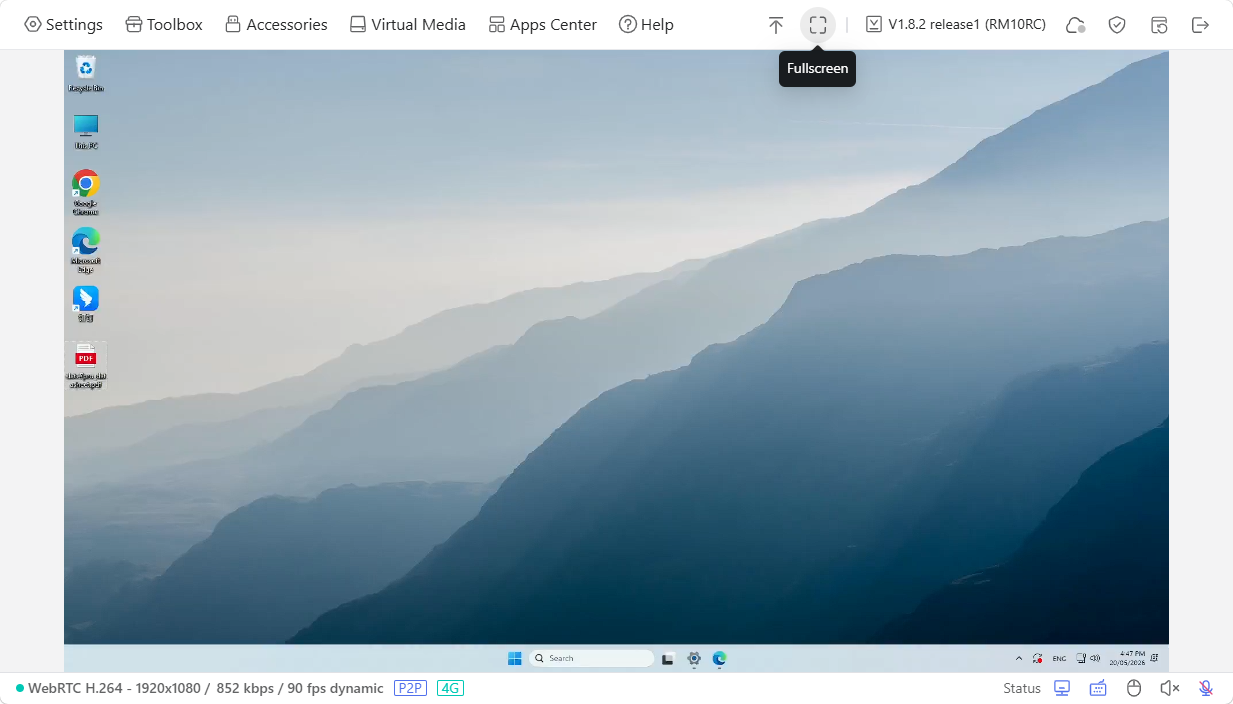Click the taskbar Search box
Screen dimensions: 1233x704
click(x=591, y=658)
